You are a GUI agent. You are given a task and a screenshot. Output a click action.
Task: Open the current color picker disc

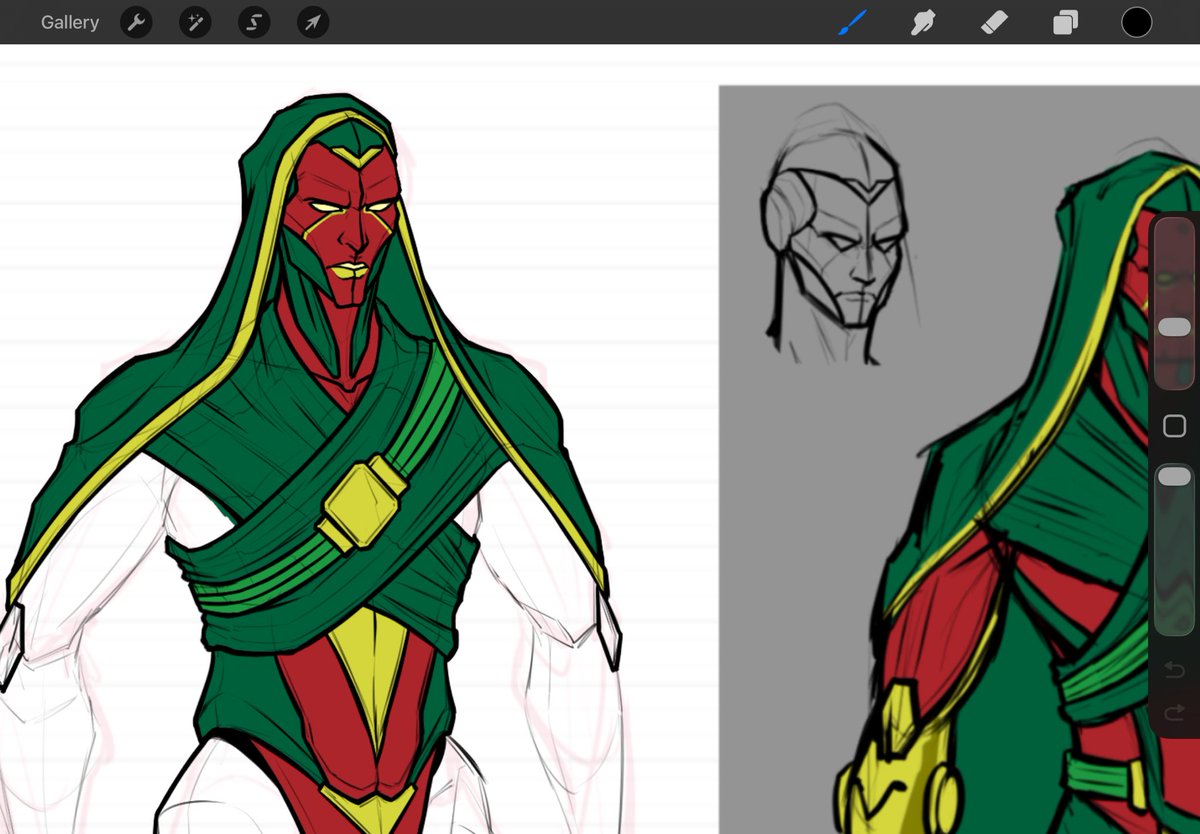click(x=1136, y=22)
